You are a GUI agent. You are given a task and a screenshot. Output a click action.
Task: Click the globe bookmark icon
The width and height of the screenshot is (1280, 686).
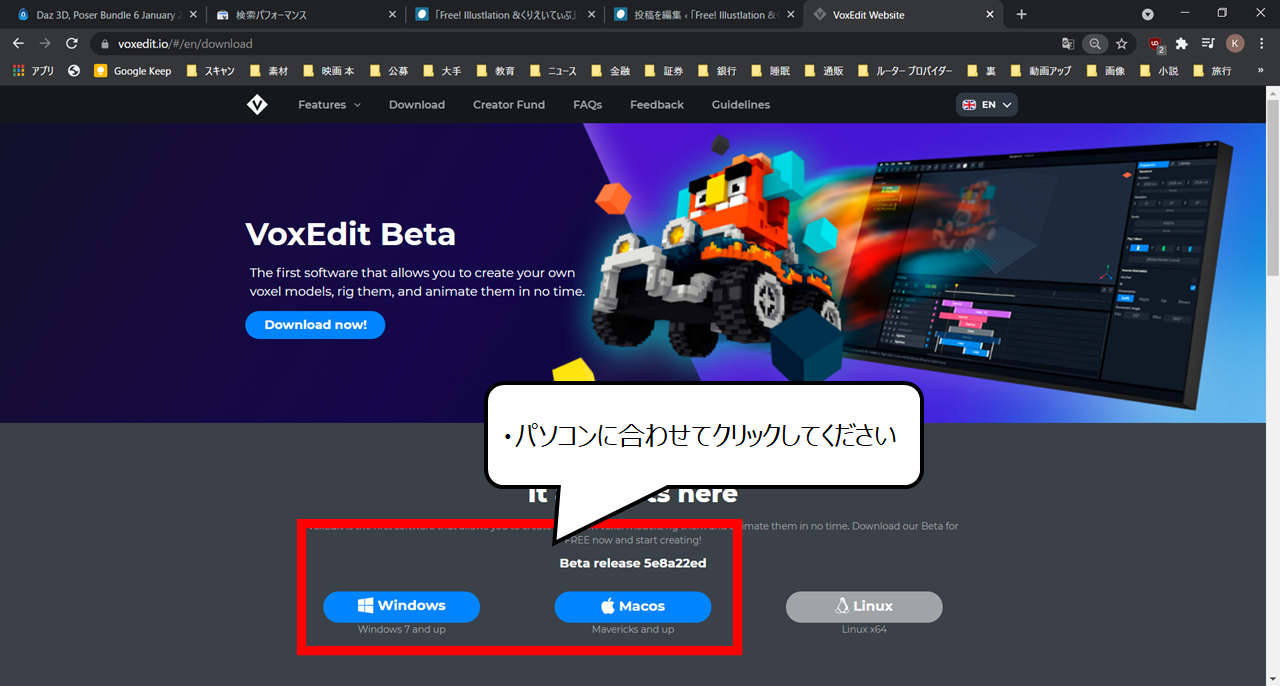(74, 71)
